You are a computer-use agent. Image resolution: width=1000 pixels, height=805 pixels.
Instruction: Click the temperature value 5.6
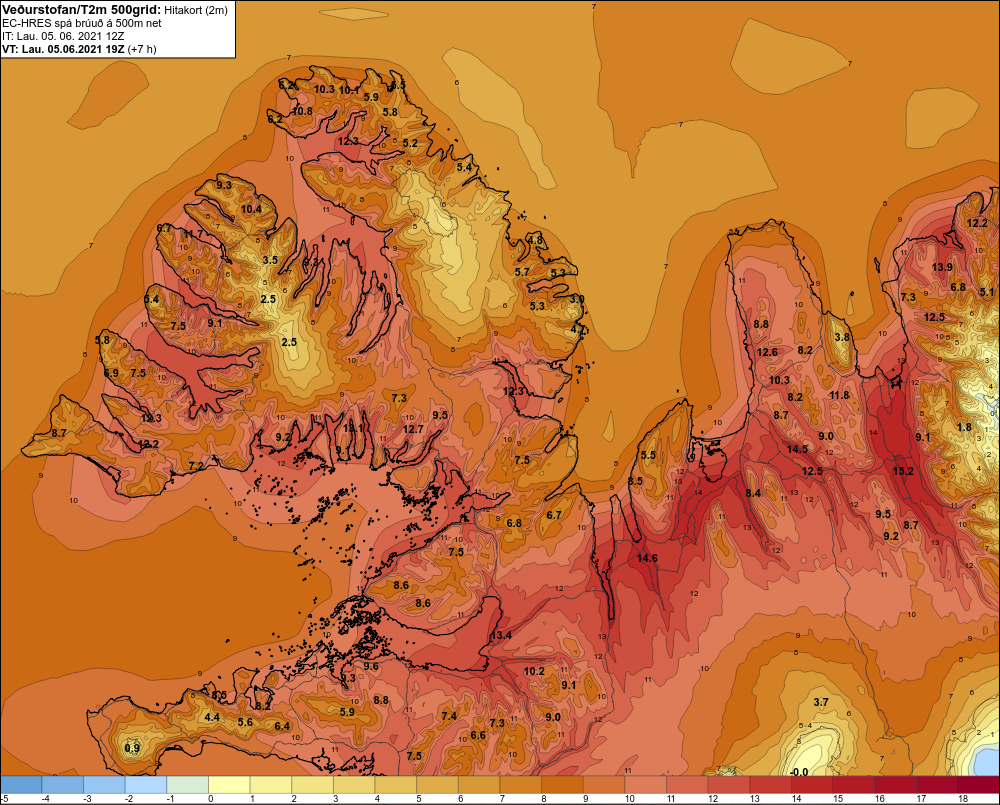click(x=245, y=722)
